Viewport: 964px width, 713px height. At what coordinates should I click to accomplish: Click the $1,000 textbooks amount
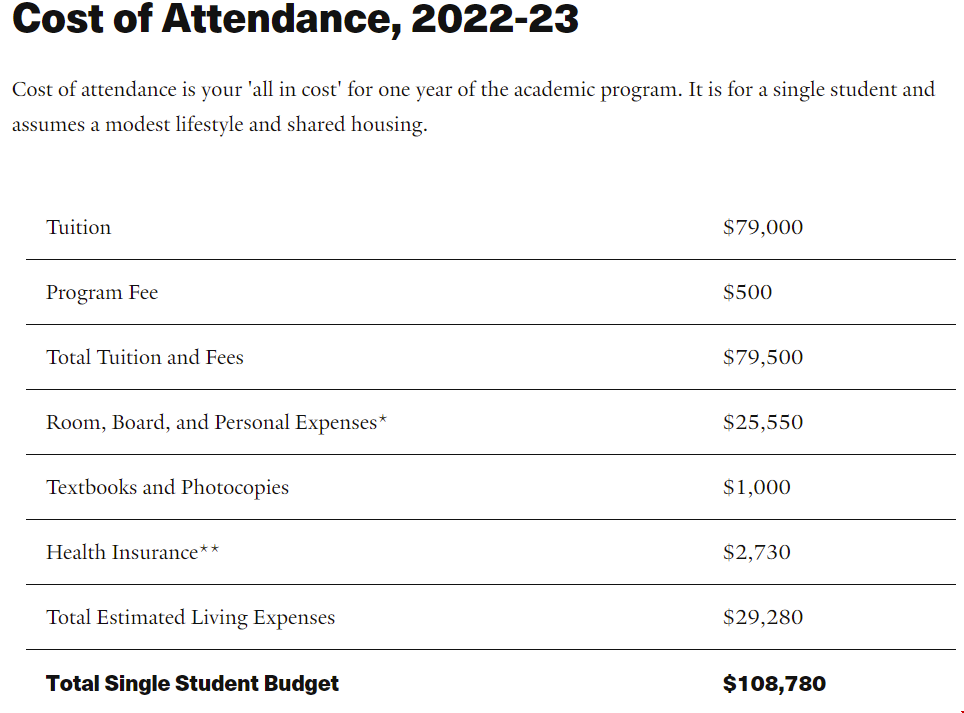coord(757,487)
